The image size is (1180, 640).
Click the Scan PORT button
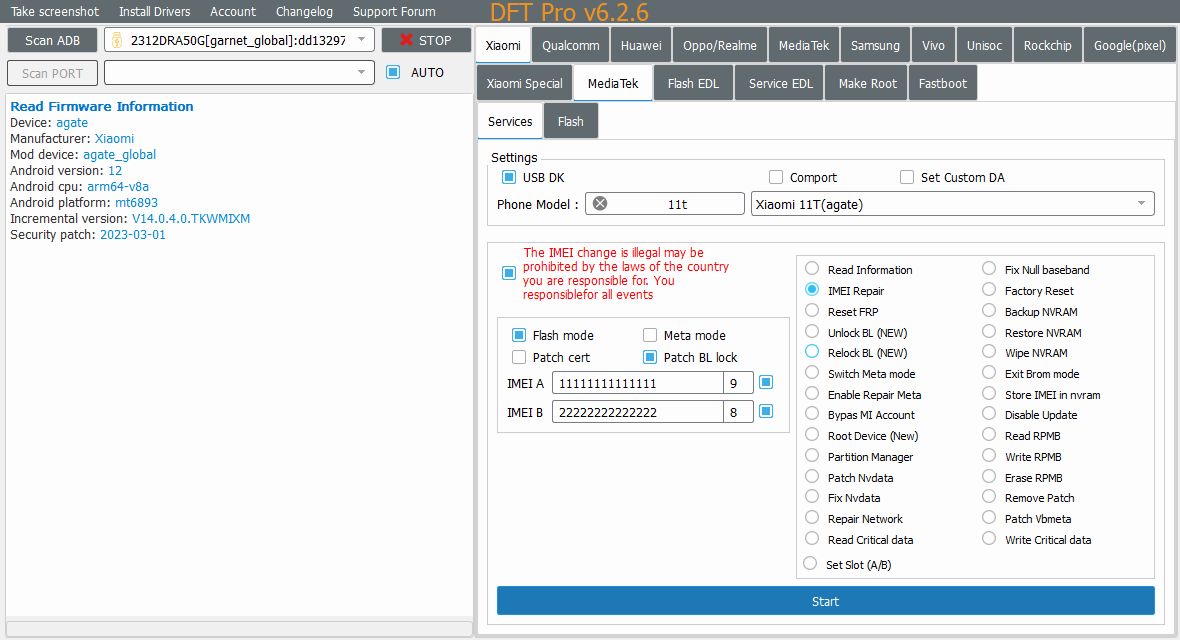(x=52, y=73)
